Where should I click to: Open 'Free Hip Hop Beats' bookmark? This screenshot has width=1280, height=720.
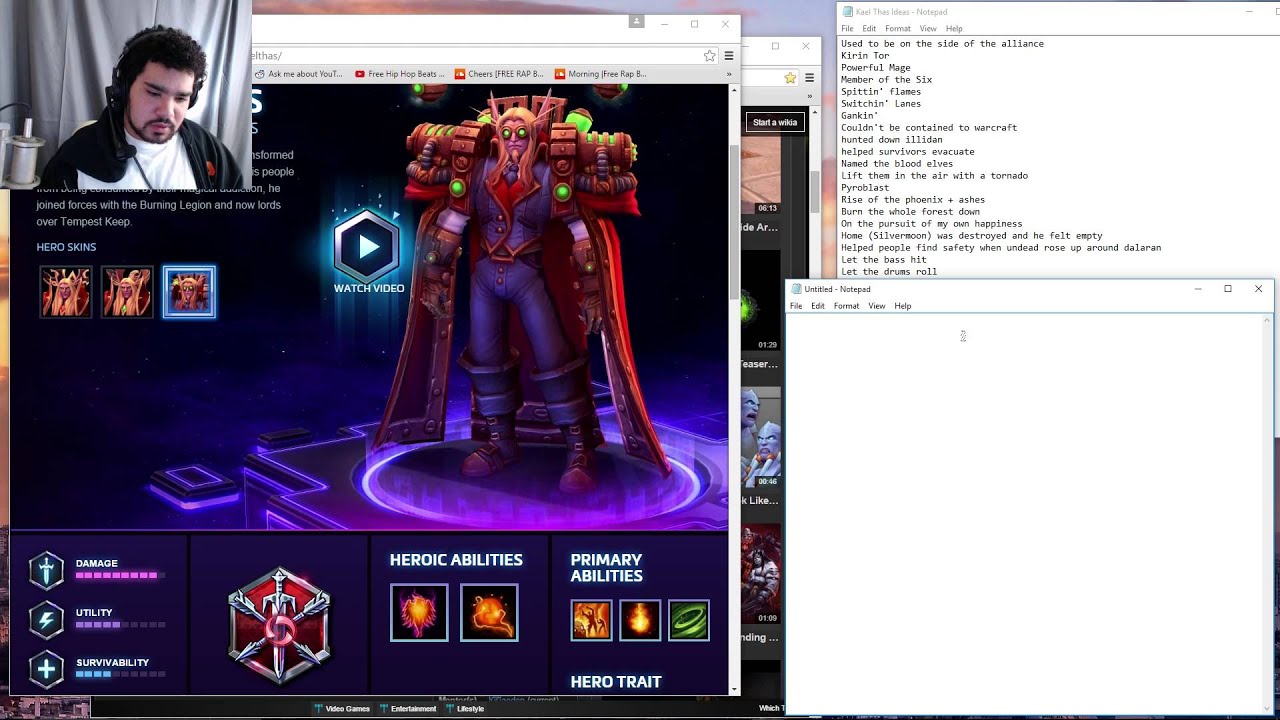coord(399,74)
